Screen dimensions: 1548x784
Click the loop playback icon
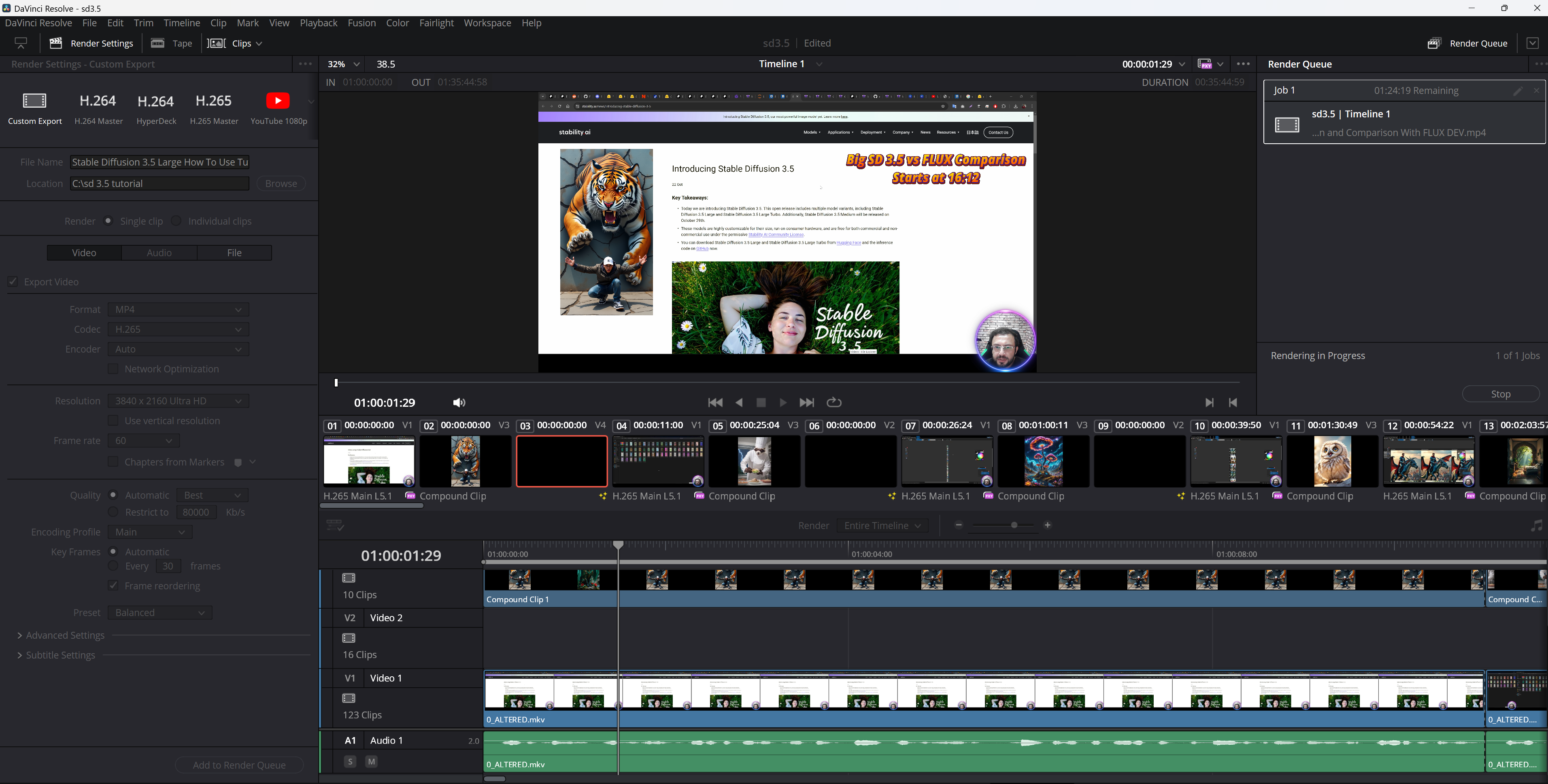coord(834,402)
